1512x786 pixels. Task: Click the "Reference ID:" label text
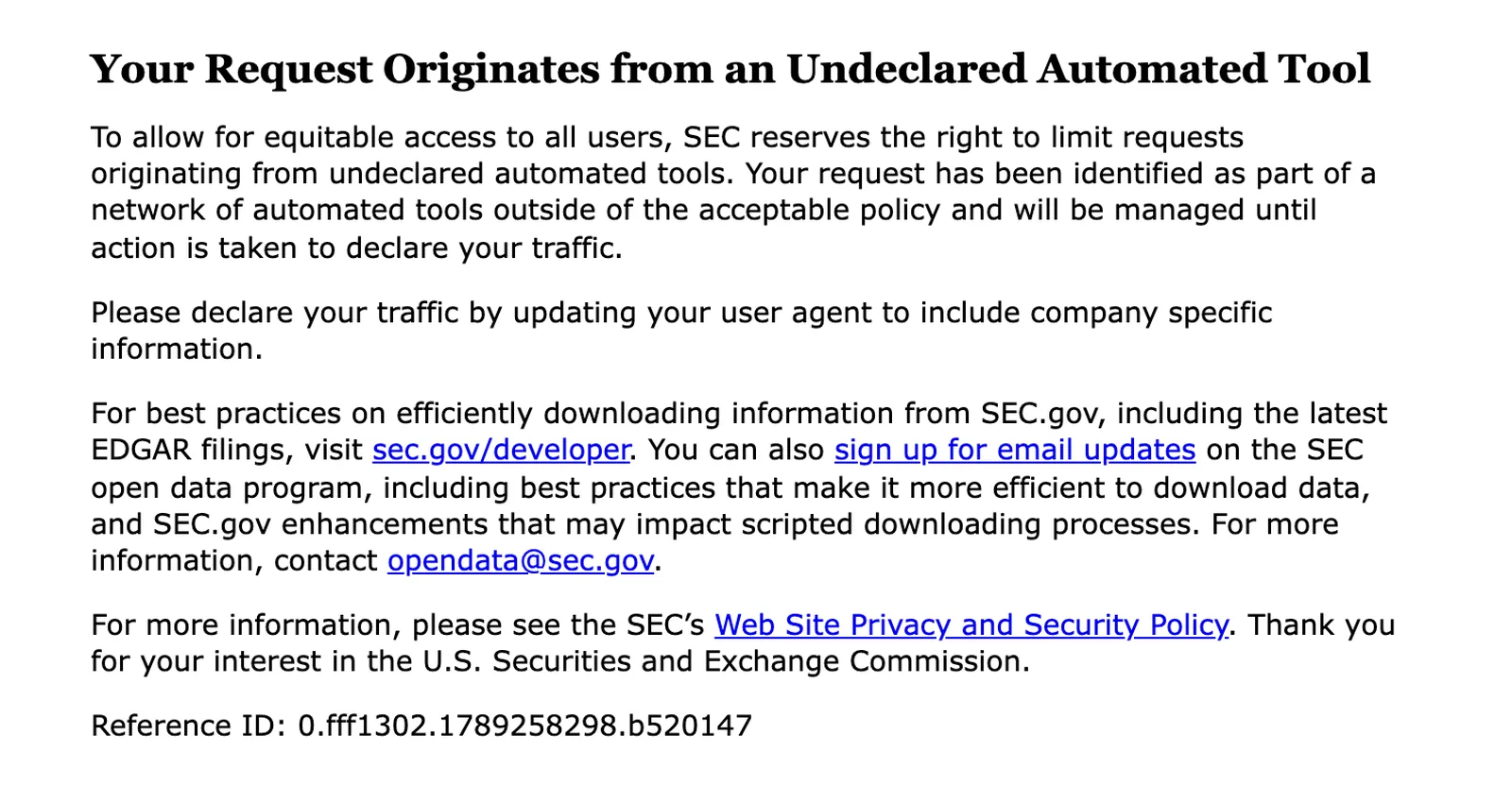point(189,726)
